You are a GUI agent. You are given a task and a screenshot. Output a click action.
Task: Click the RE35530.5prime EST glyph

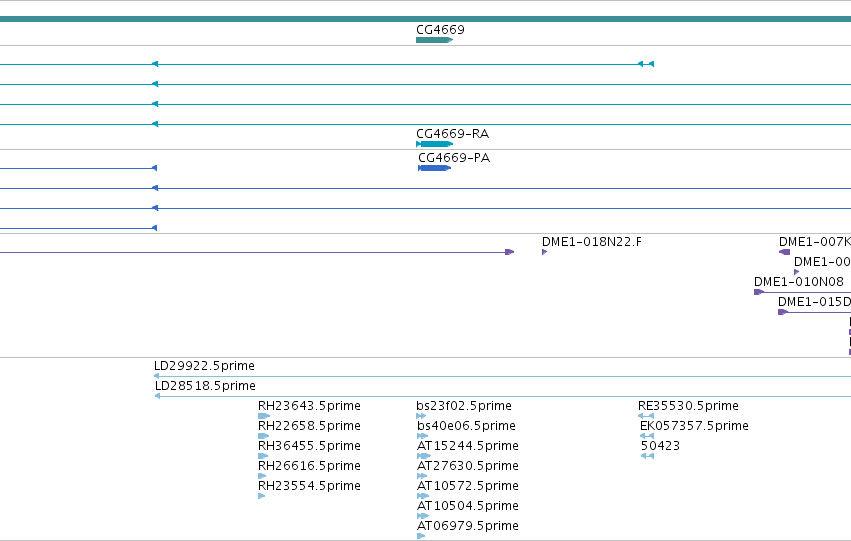coord(646,416)
